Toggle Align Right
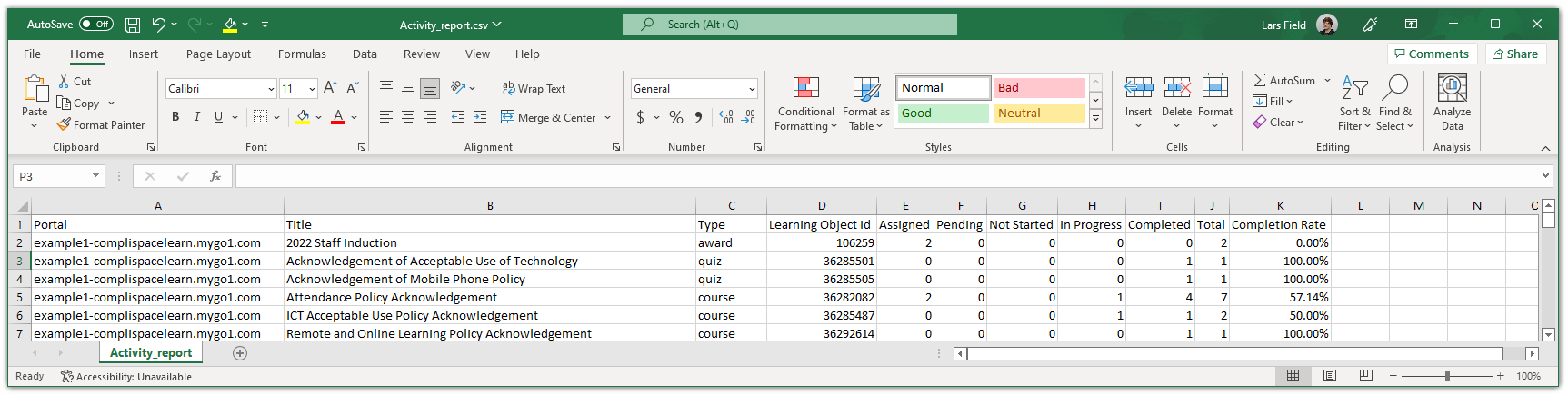 pos(430,116)
